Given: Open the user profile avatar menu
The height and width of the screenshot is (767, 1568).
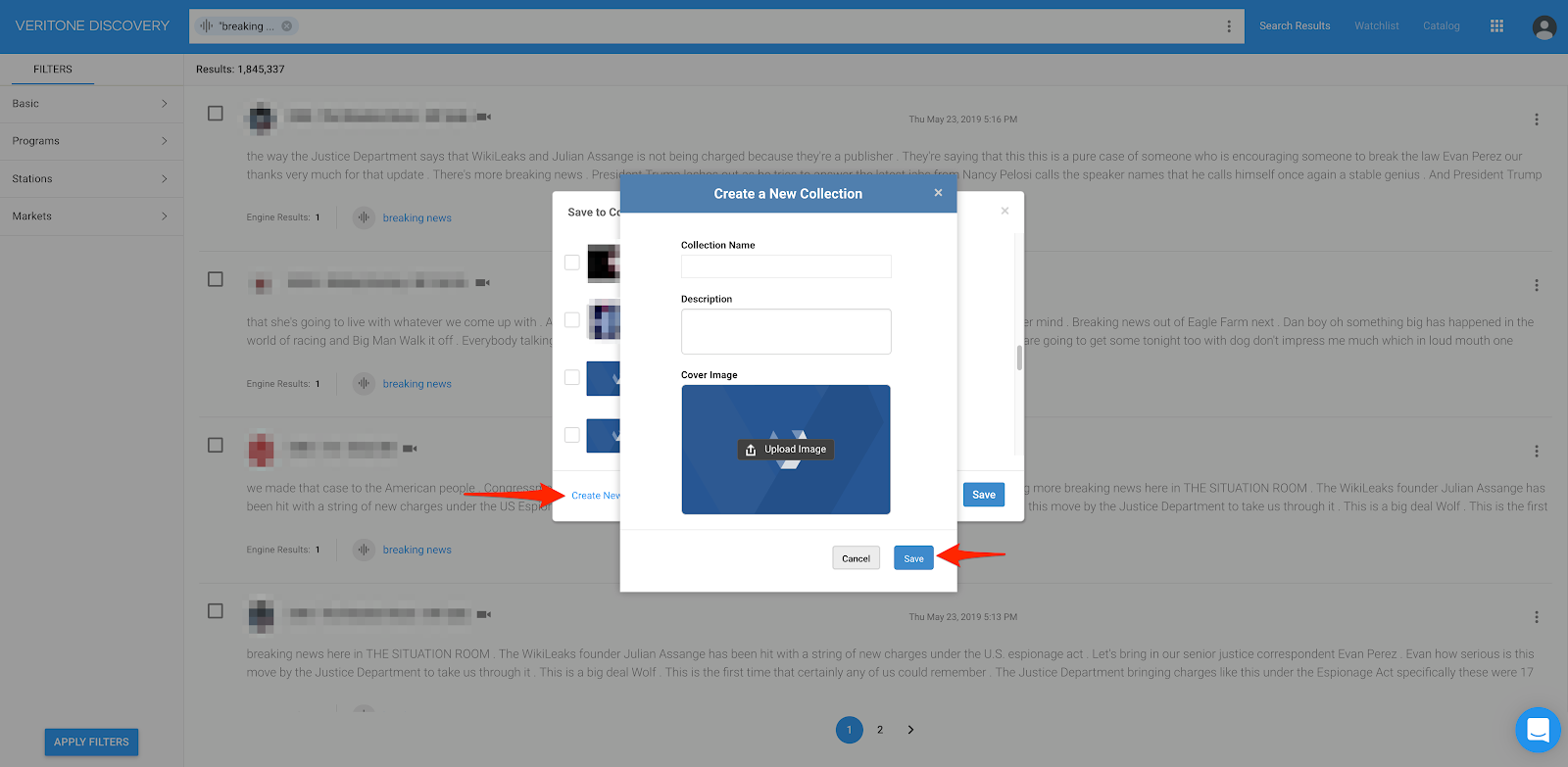Looking at the screenshot, I should tap(1543, 27).
